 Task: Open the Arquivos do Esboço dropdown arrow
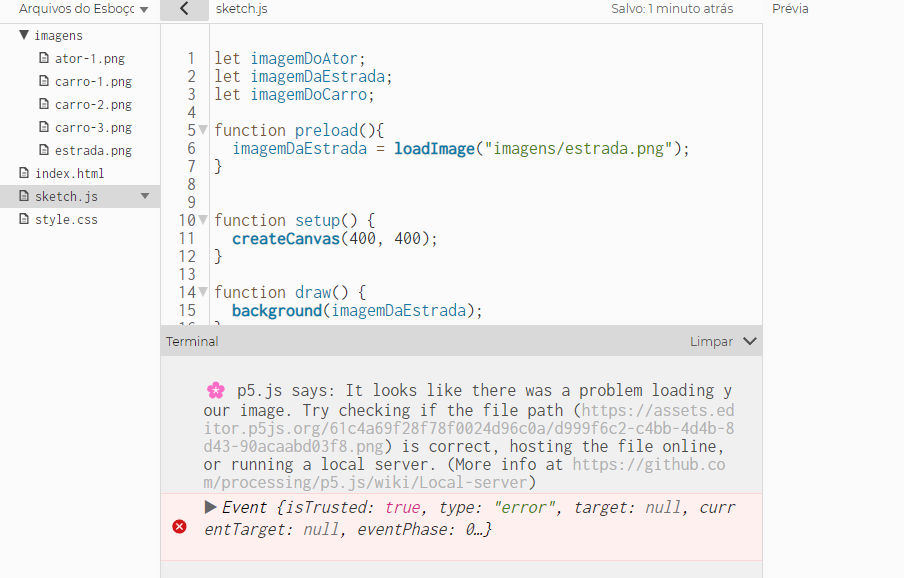click(144, 10)
